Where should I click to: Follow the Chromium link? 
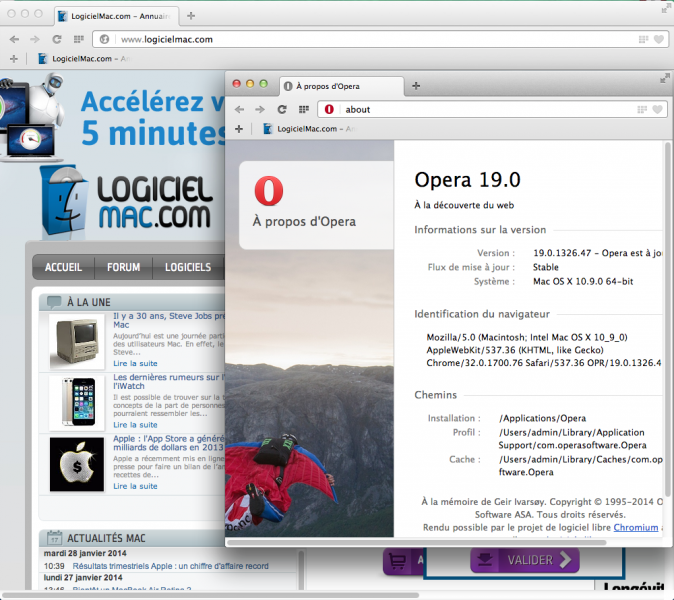point(636,527)
